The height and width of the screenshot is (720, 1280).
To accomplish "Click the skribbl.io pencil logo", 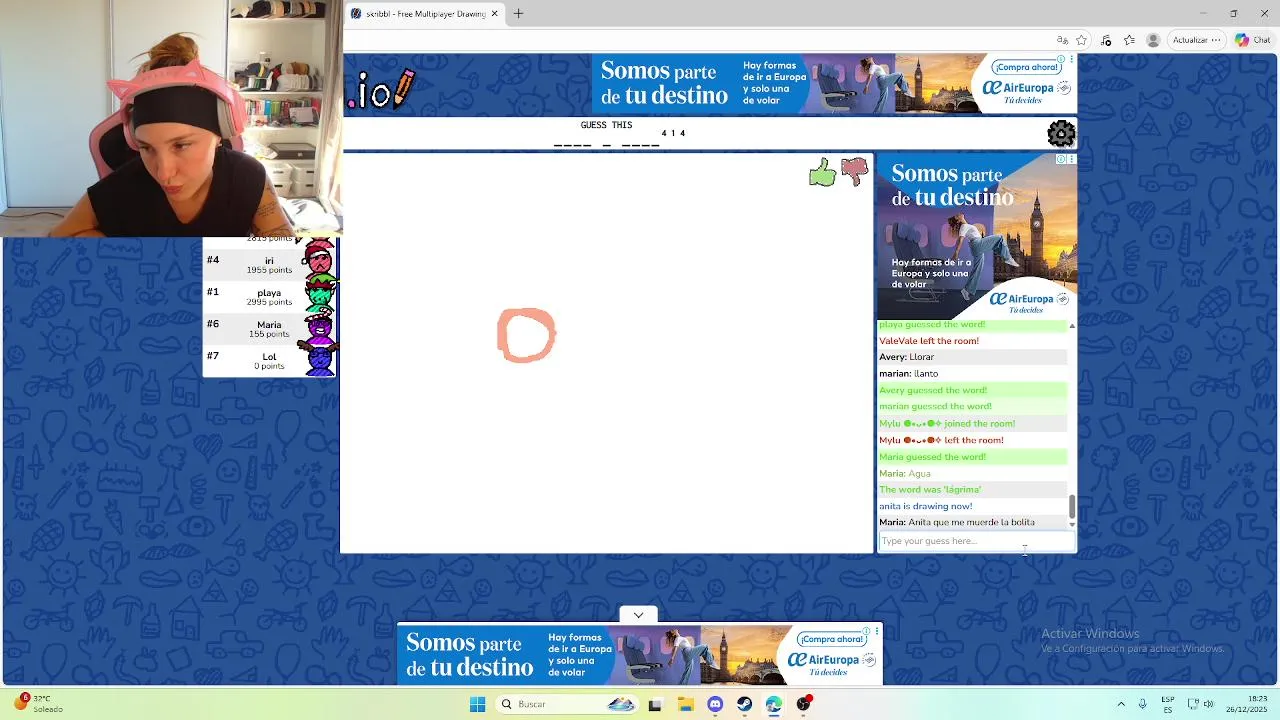I will point(381,90).
